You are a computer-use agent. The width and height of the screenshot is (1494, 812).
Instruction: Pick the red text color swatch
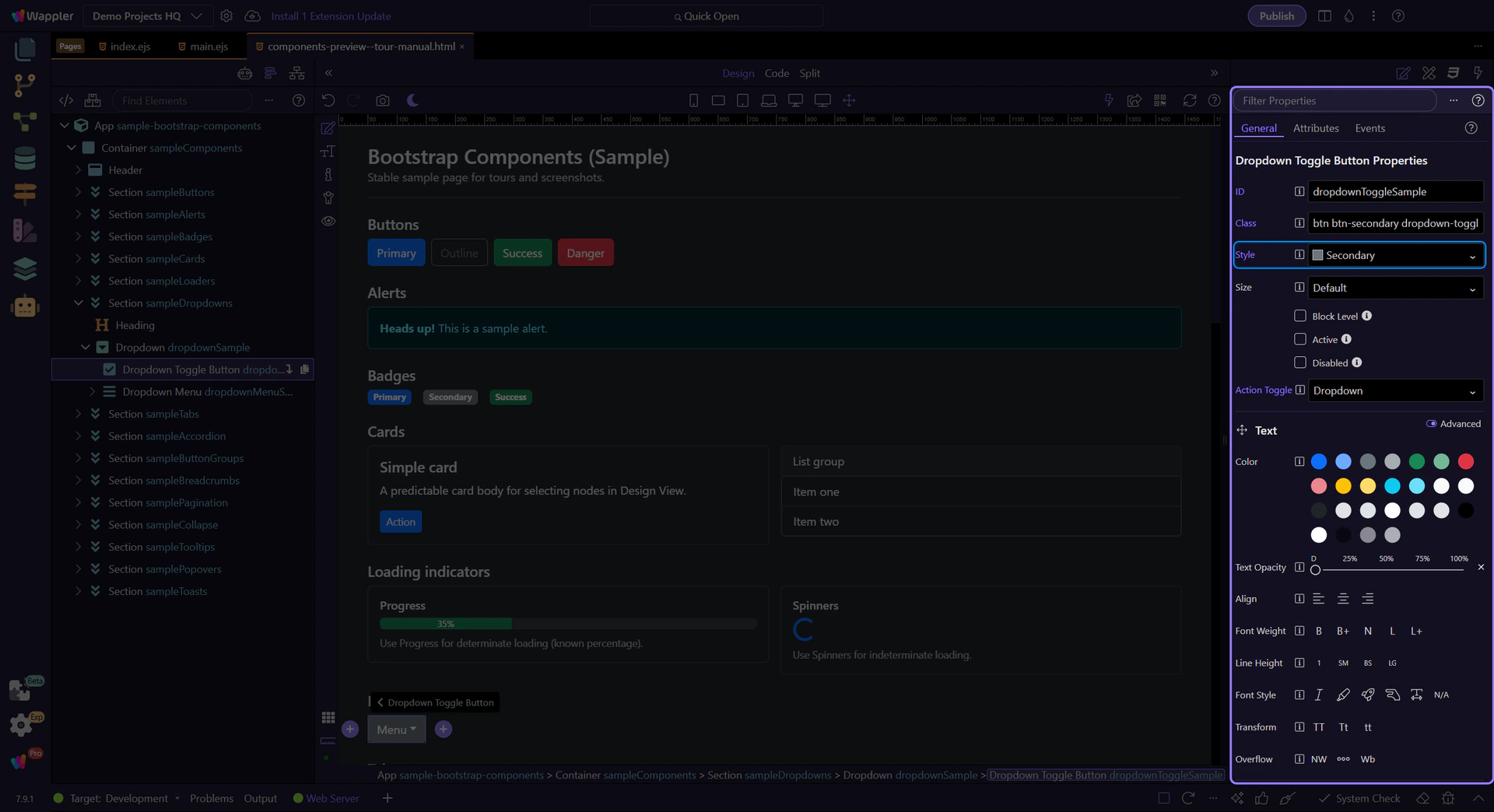(1466, 461)
